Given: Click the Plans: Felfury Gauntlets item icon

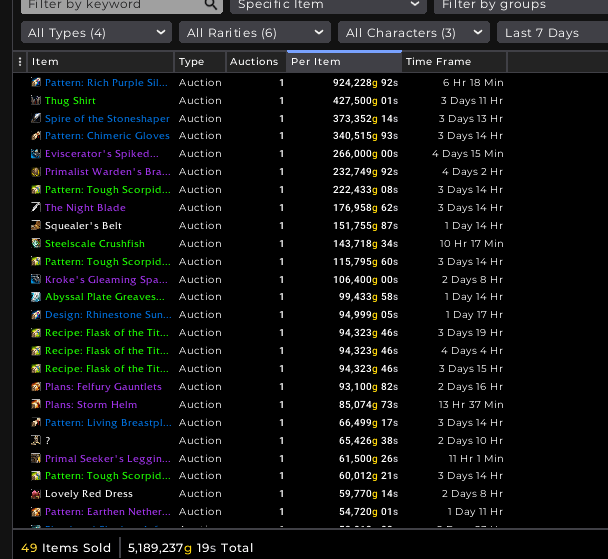Looking at the screenshot, I should coord(36,387).
